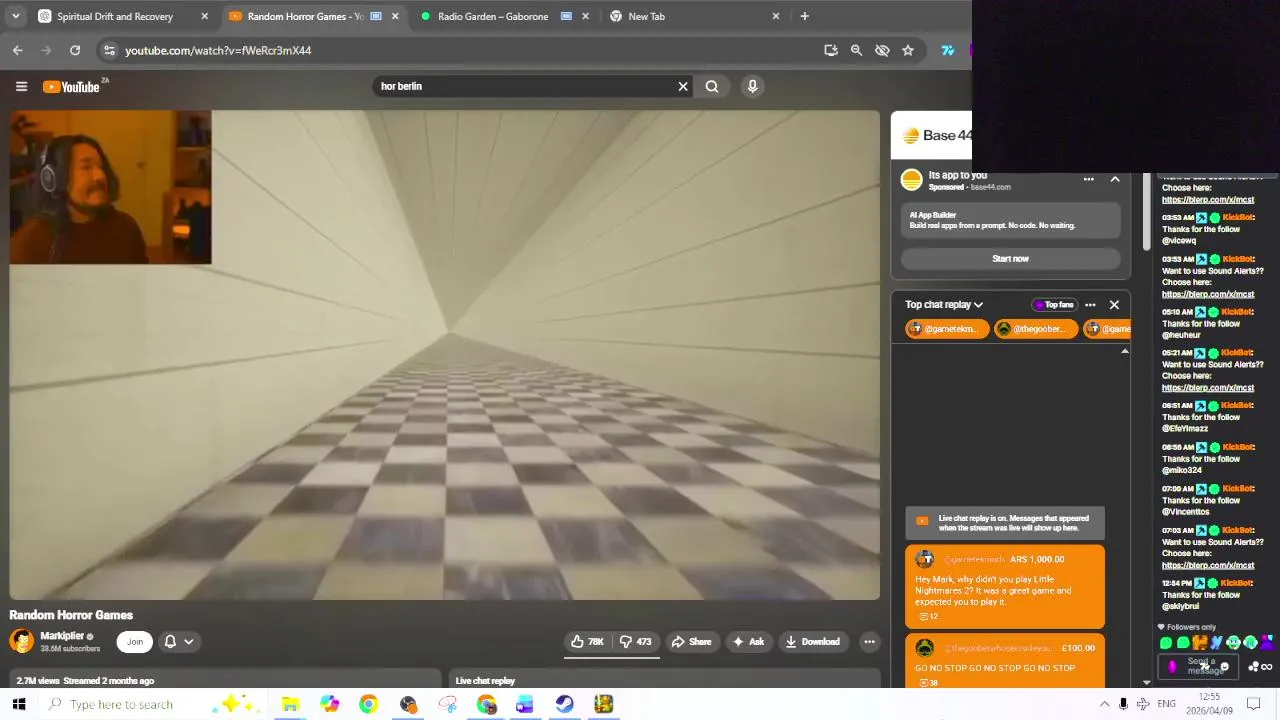Click the crossed-eye tracking protection icon
The width and height of the screenshot is (1280, 720).
[x=882, y=50]
